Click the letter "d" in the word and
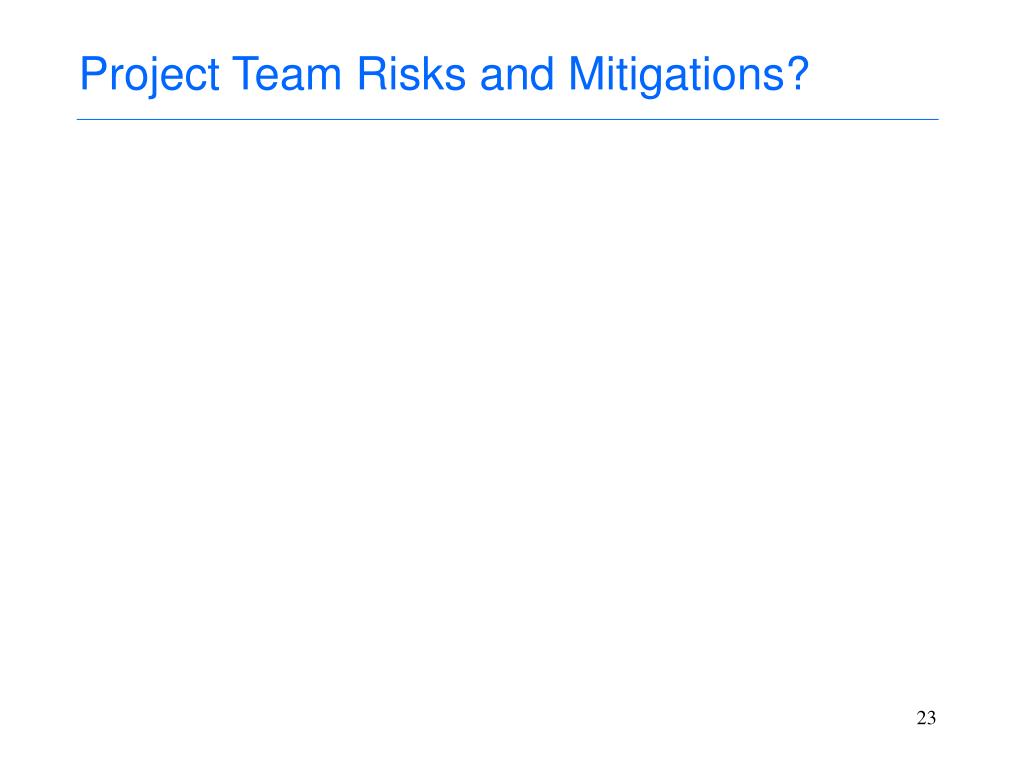The height and width of the screenshot is (768, 1024). click(x=541, y=73)
